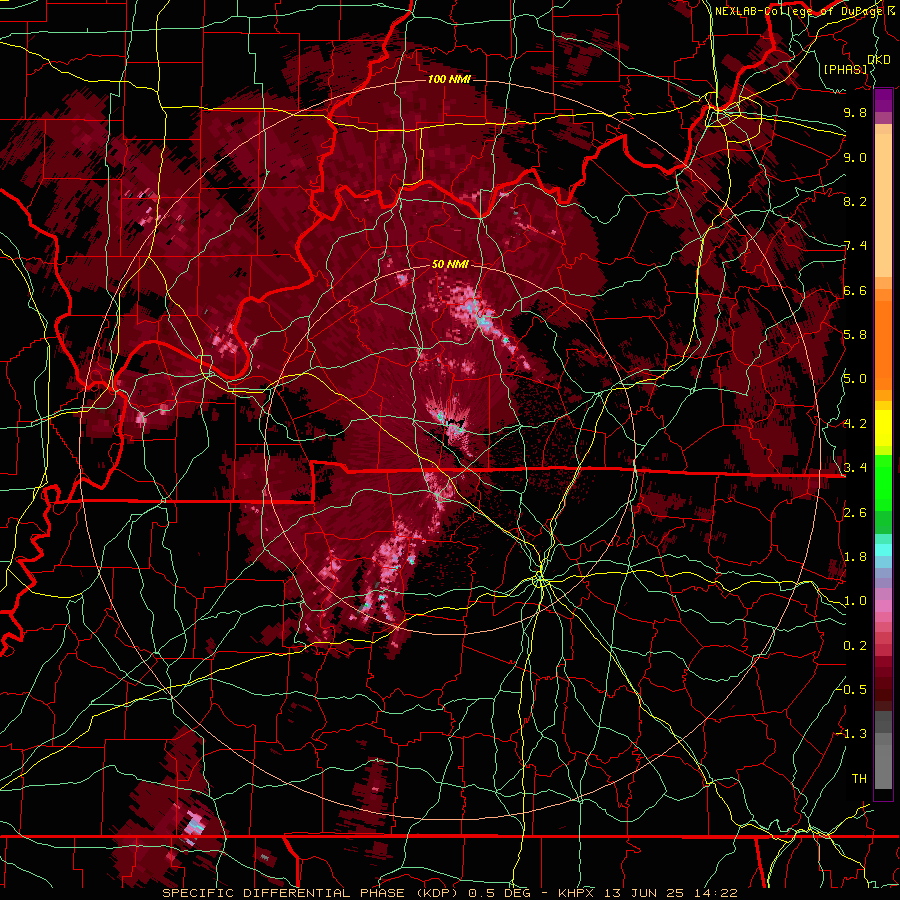Pick the bright green color scale segment
The height and width of the screenshot is (900, 900).
(x=883, y=483)
